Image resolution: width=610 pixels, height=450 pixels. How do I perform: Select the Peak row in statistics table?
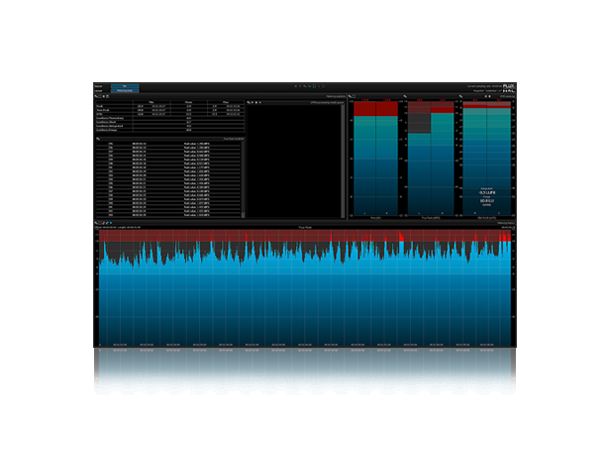tap(170, 106)
